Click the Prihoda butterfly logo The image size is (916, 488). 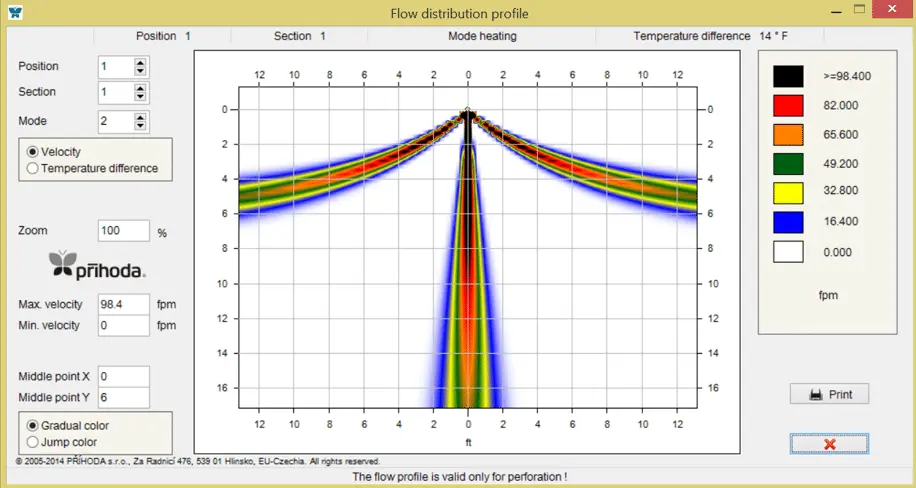(63, 264)
